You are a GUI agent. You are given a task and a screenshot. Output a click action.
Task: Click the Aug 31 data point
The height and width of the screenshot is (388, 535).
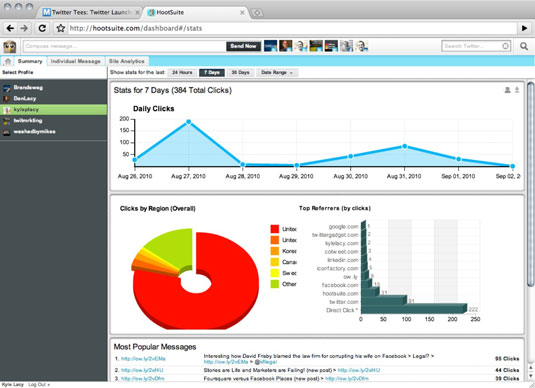pyautogui.click(x=405, y=146)
